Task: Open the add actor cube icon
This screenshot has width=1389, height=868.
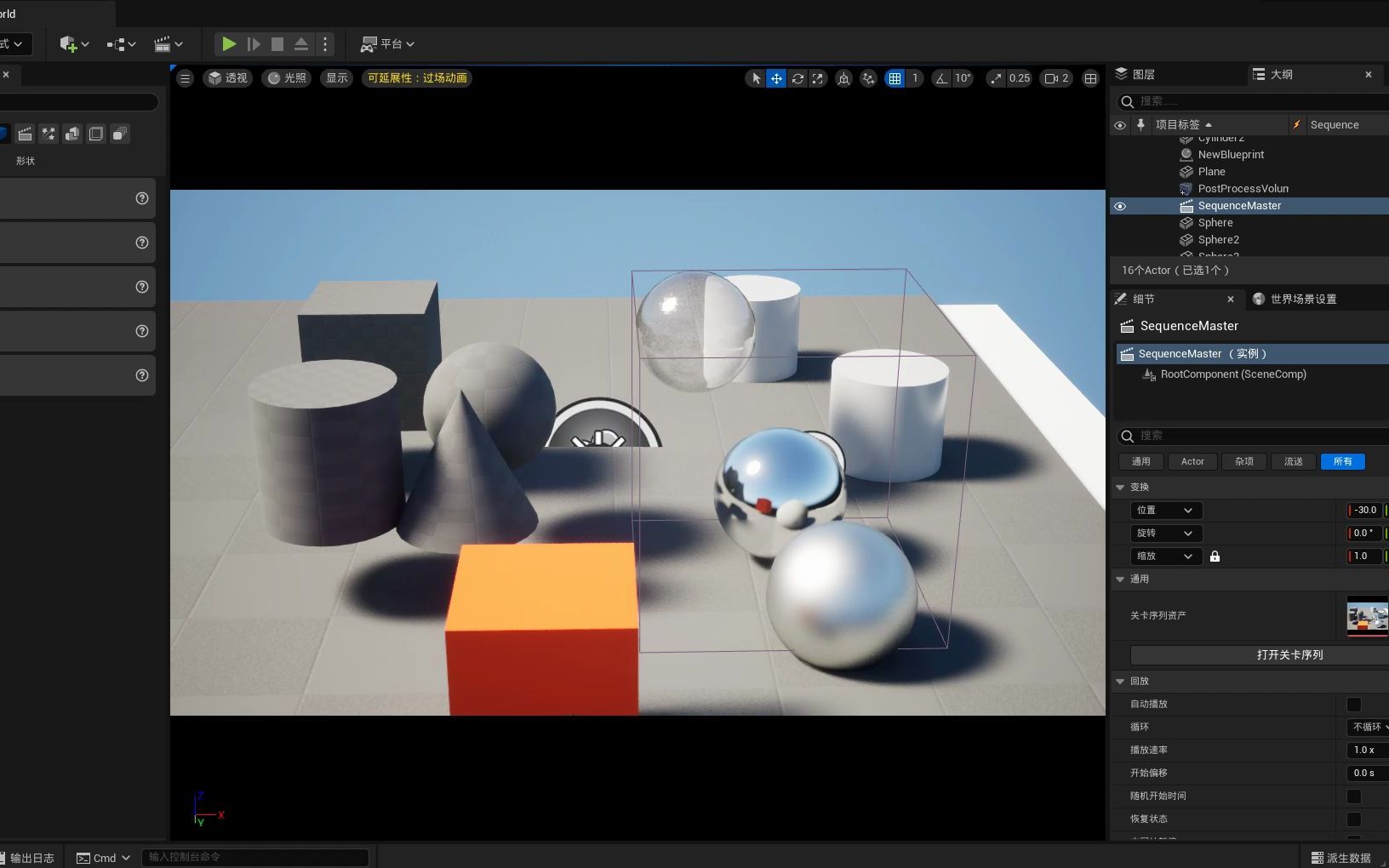Action: pos(68,43)
